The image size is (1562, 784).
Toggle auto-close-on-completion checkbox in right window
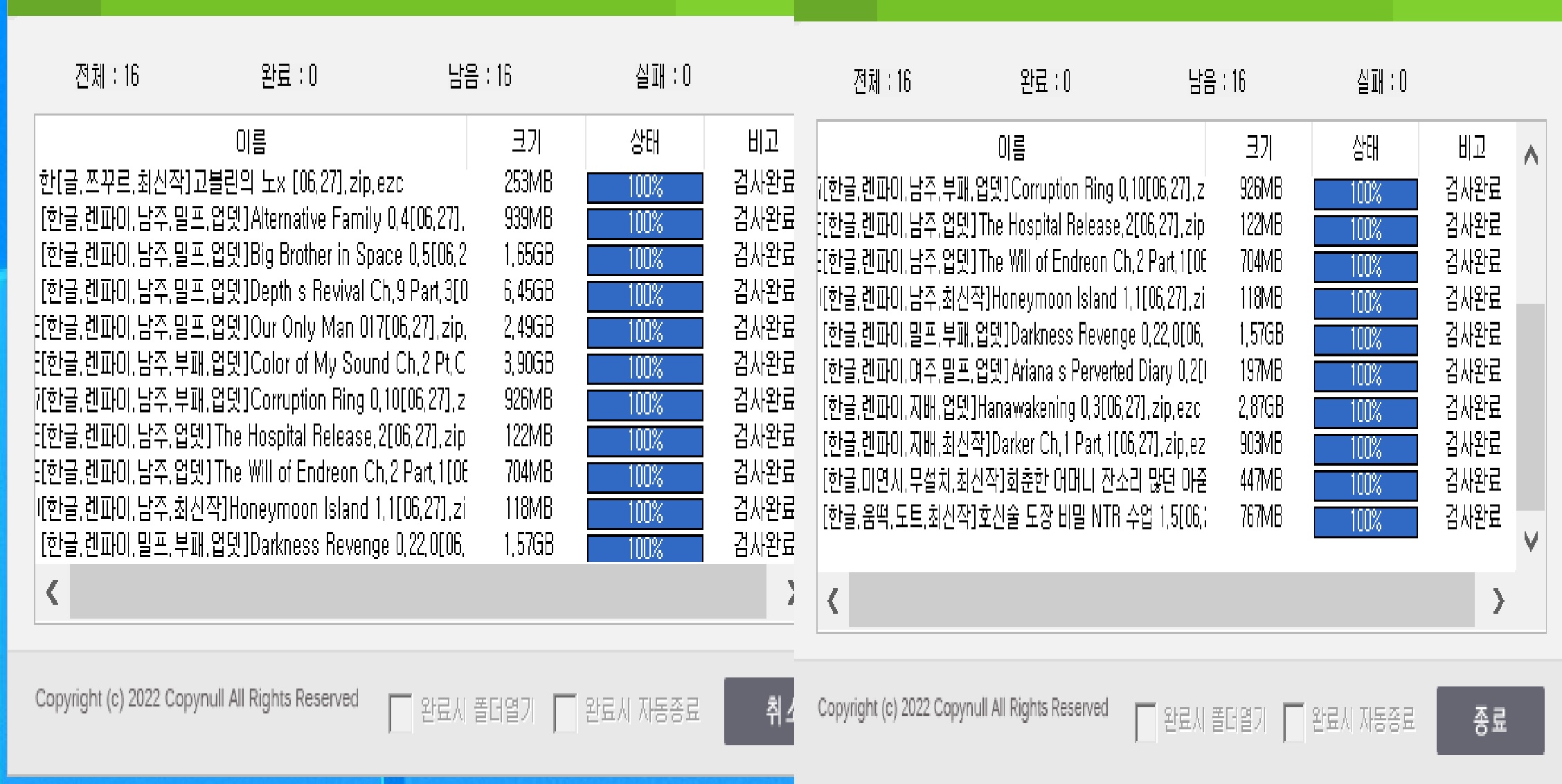click(x=1293, y=722)
